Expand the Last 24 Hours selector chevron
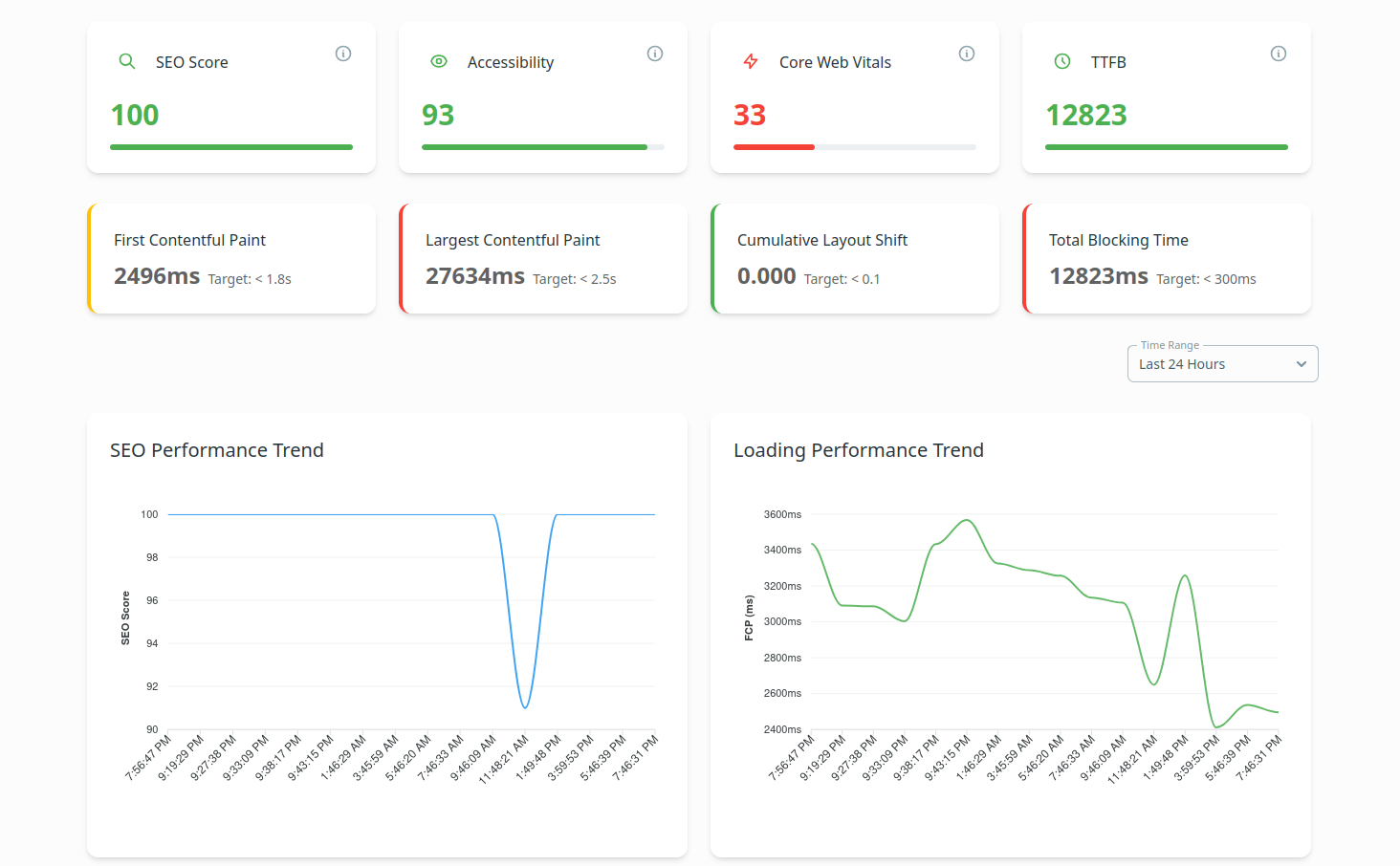The width and height of the screenshot is (1400, 866). 1301,364
